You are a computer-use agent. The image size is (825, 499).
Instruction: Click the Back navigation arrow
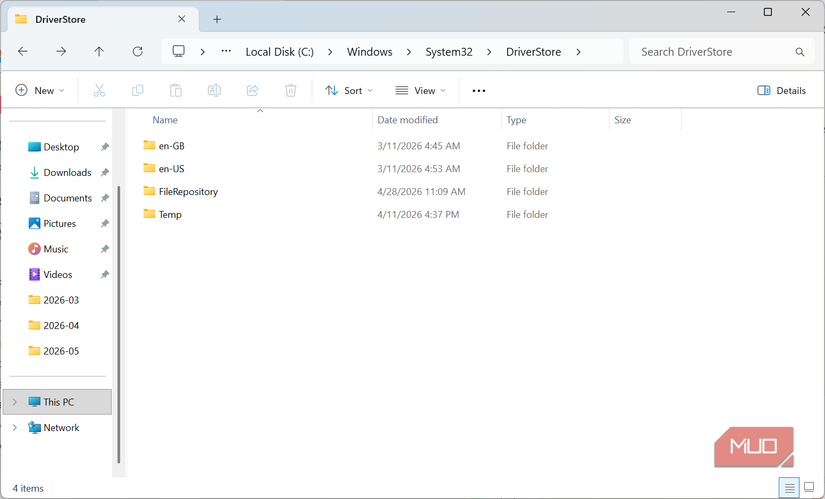pyautogui.click(x=23, y=52)
